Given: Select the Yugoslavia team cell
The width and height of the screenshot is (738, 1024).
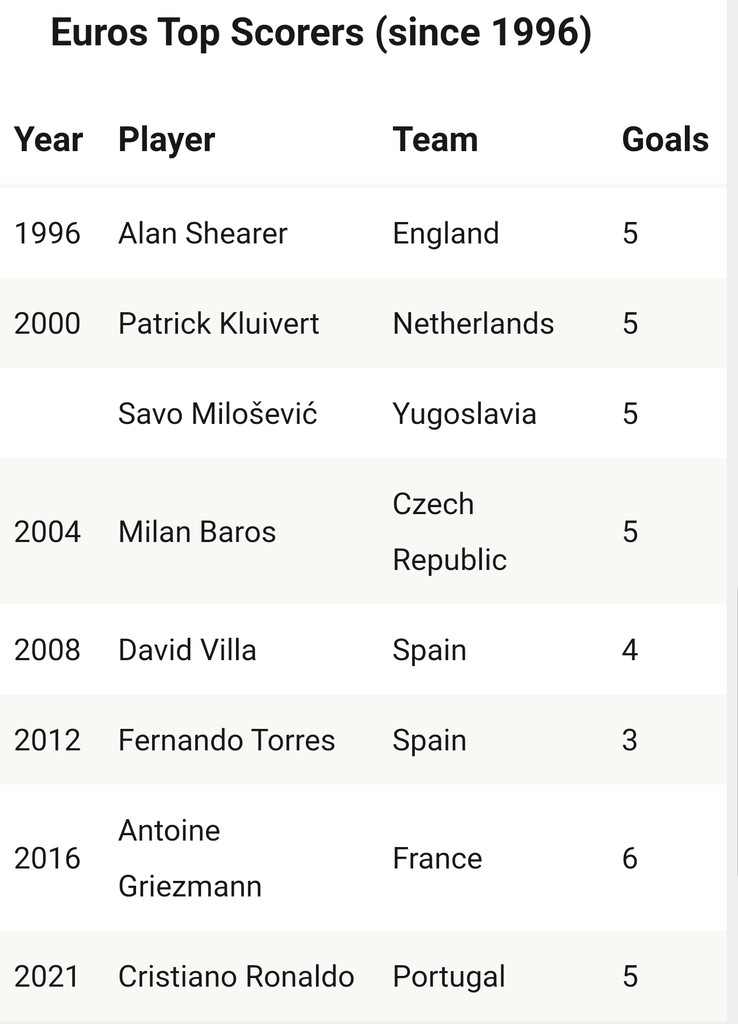Looking at the screenshot, I should click(464, 414).
